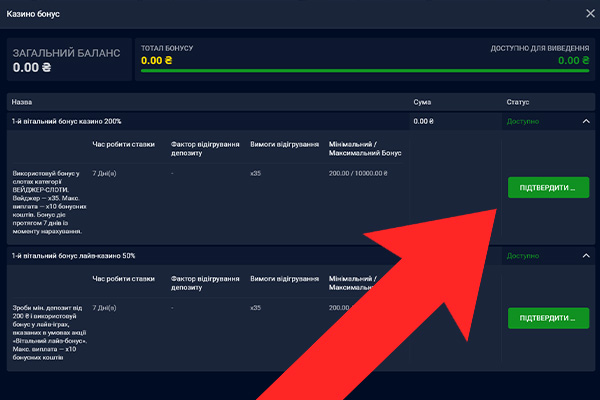Image resolution: width=600 pixels, height=400 pixels.
Task: Confirm the 50% live-casino welcome bonus
Action: pyautogui.click(x=548, y=318)
